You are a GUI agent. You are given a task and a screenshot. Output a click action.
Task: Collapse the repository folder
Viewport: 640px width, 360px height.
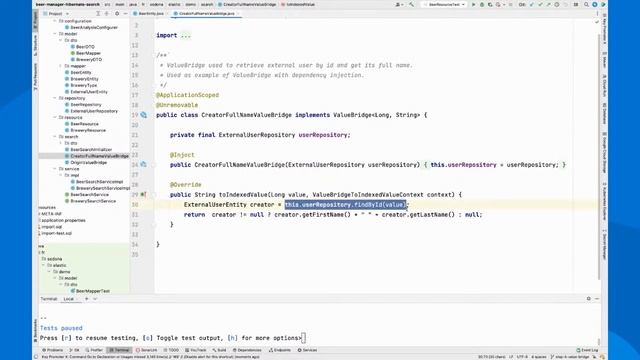[x=56, y=98]
